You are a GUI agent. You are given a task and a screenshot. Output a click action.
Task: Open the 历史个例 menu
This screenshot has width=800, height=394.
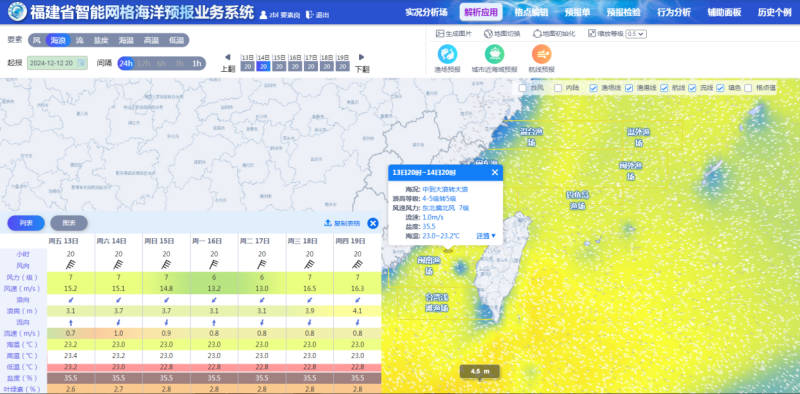(774, 12)
